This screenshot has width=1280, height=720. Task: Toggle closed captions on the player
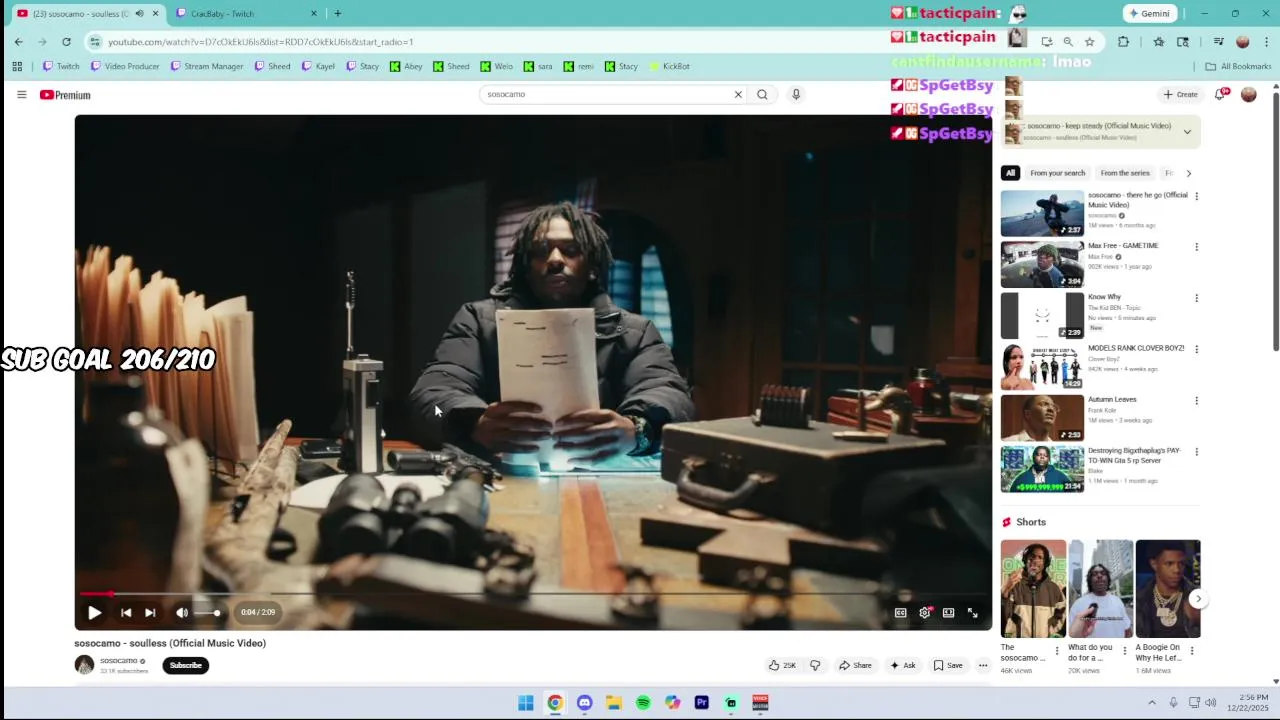pyautogui.click(x=900, y=612)
